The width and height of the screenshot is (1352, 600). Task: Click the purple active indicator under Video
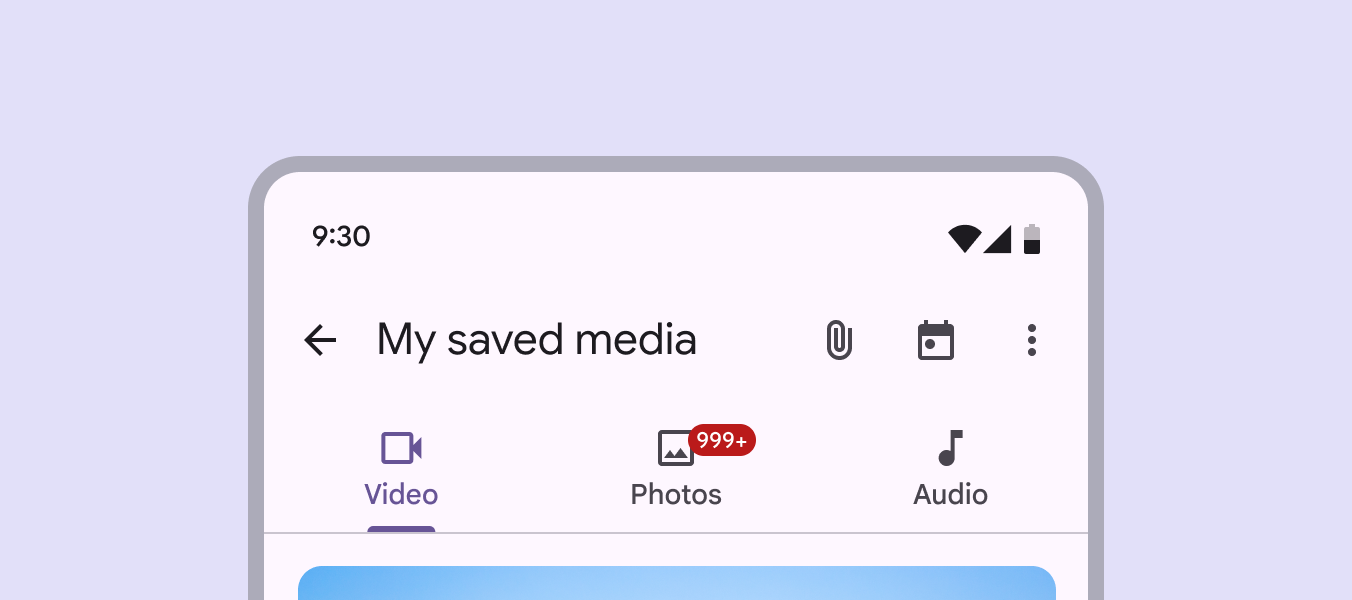[401, 529]
